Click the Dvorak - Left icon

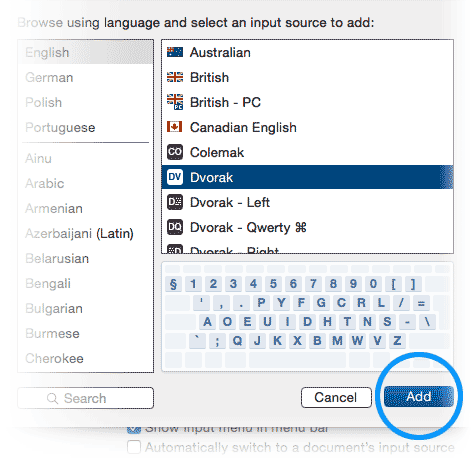[175, 202]
